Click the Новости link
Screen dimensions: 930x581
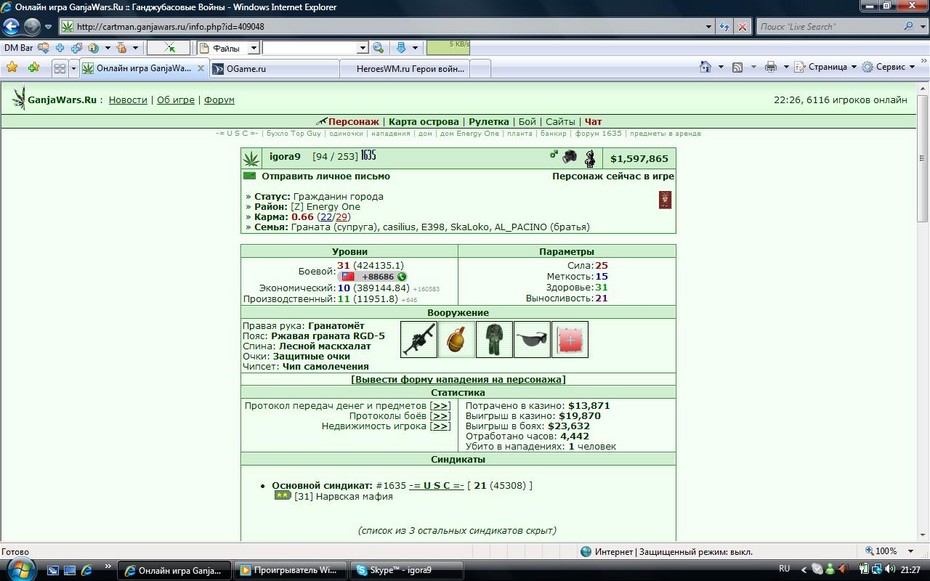[128, 100]
